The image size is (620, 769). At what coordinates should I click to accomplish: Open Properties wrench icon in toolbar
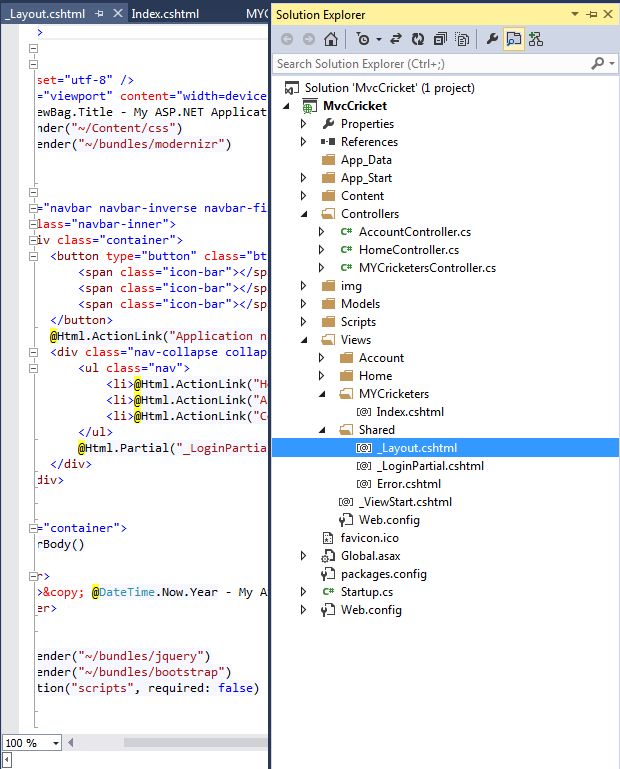[x=492, y=39]
